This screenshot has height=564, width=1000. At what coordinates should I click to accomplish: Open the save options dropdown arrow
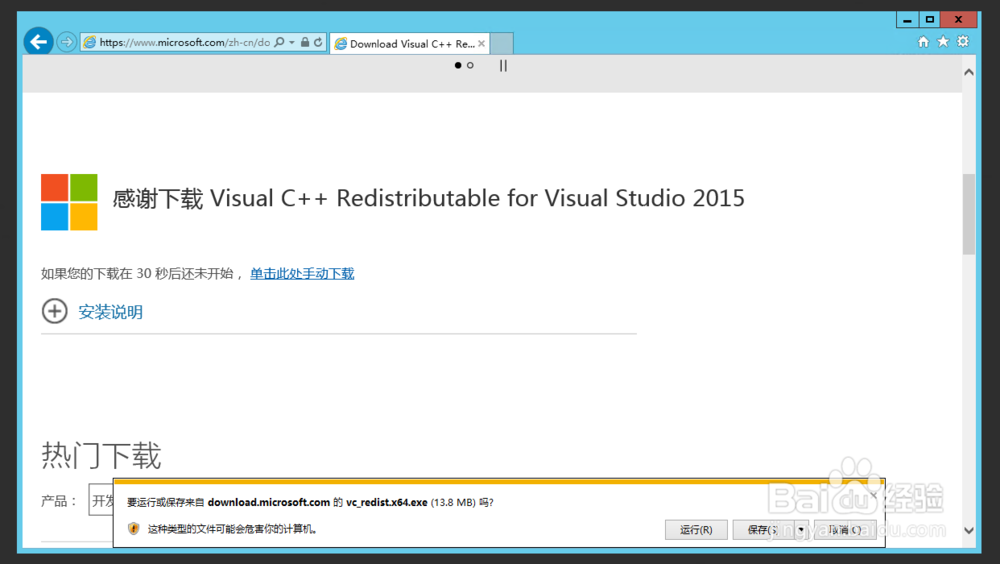801,530
